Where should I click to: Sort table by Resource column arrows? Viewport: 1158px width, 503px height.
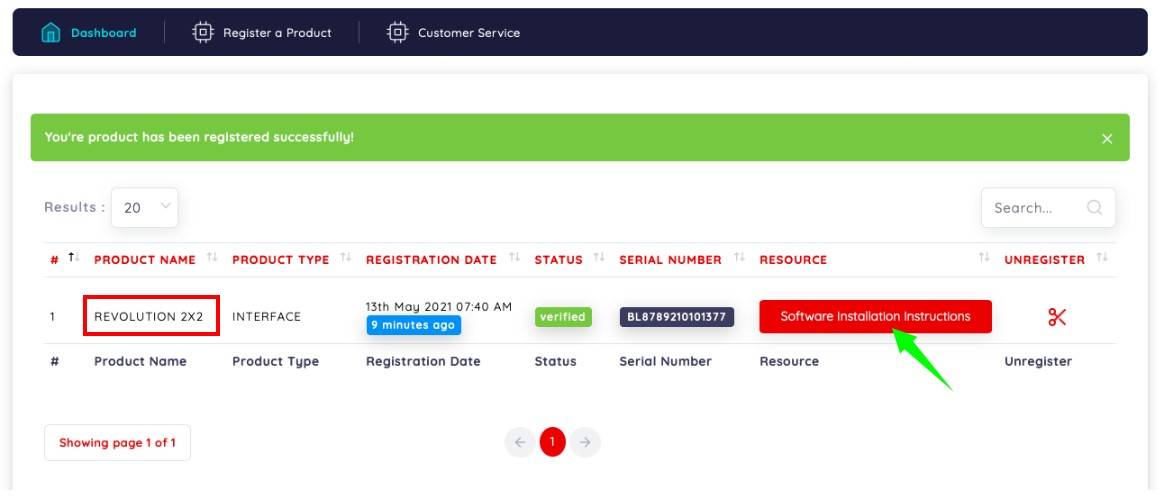(x=984, y=257)
